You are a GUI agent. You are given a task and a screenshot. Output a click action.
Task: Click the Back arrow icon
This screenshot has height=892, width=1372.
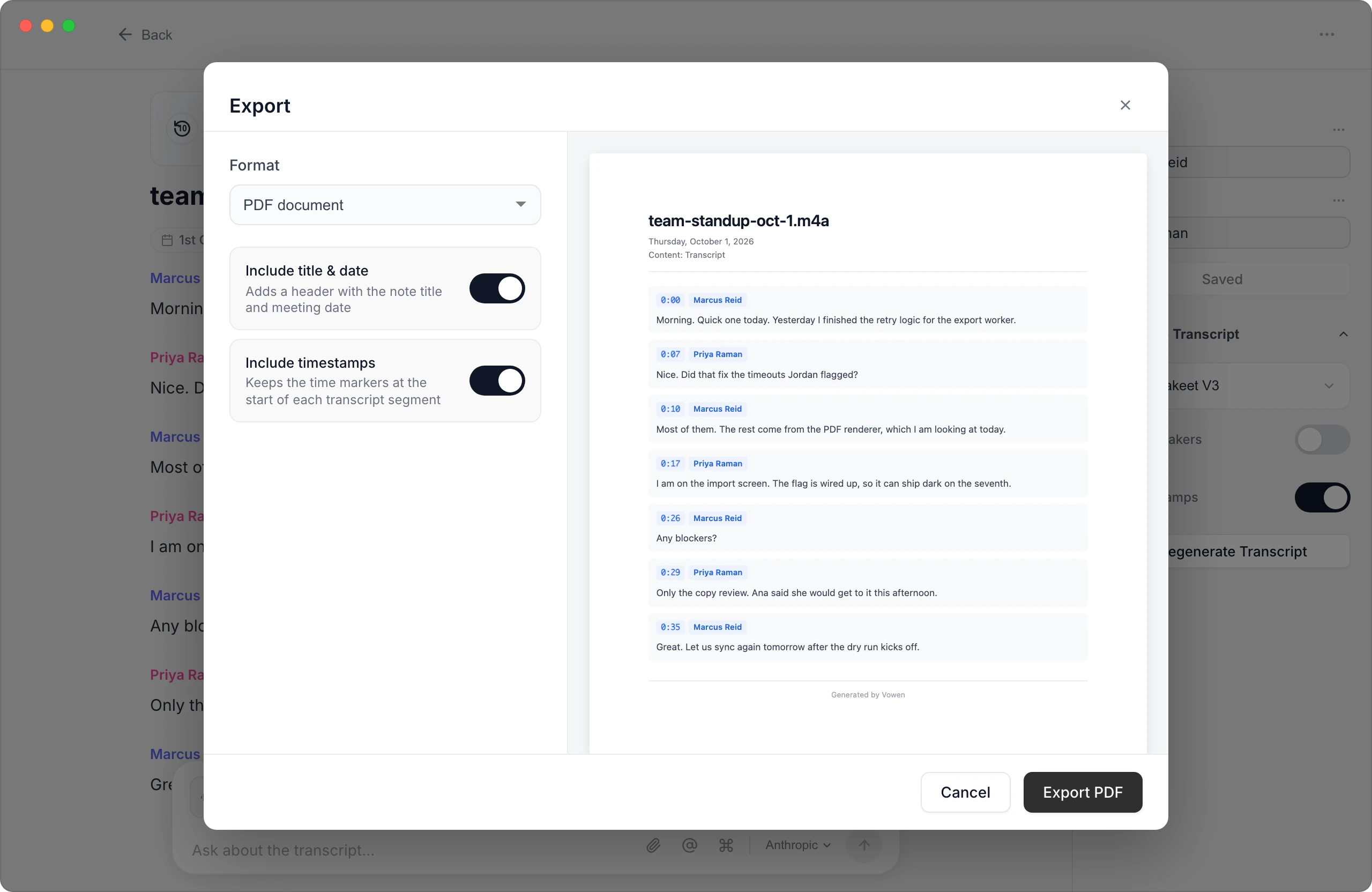pos(125,35)
